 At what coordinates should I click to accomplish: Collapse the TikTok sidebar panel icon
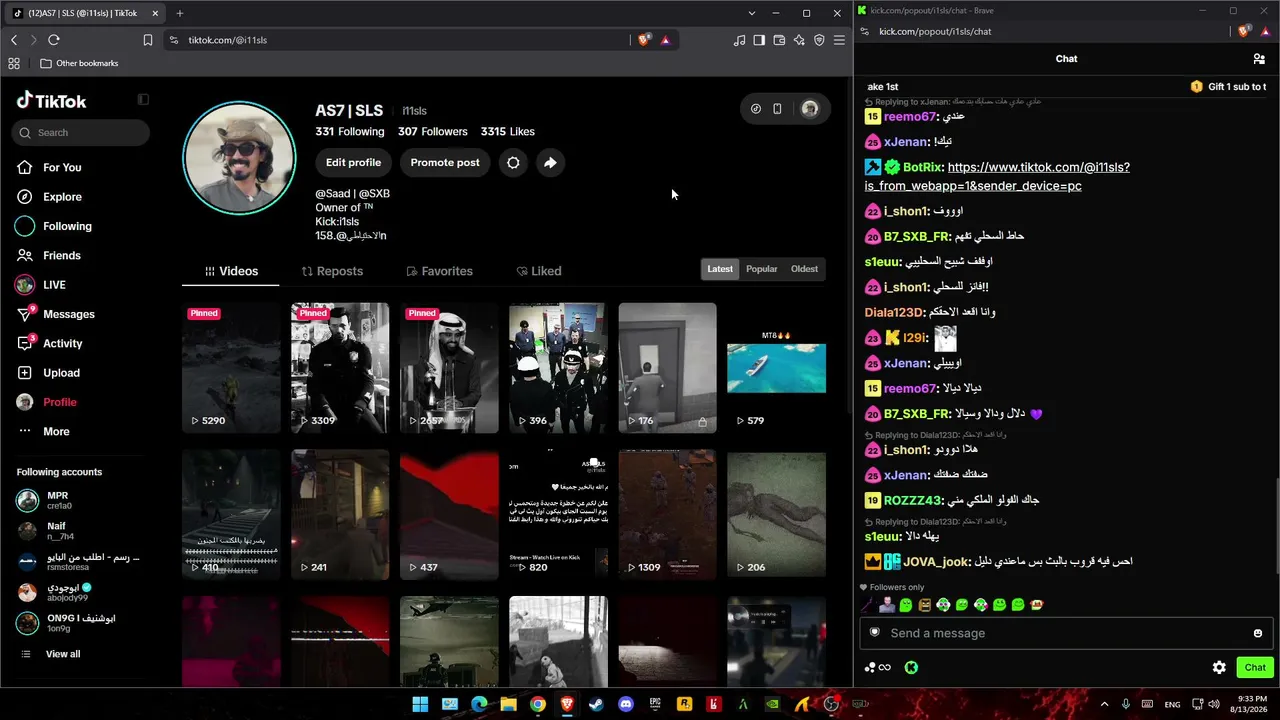[x=143, y=100]
